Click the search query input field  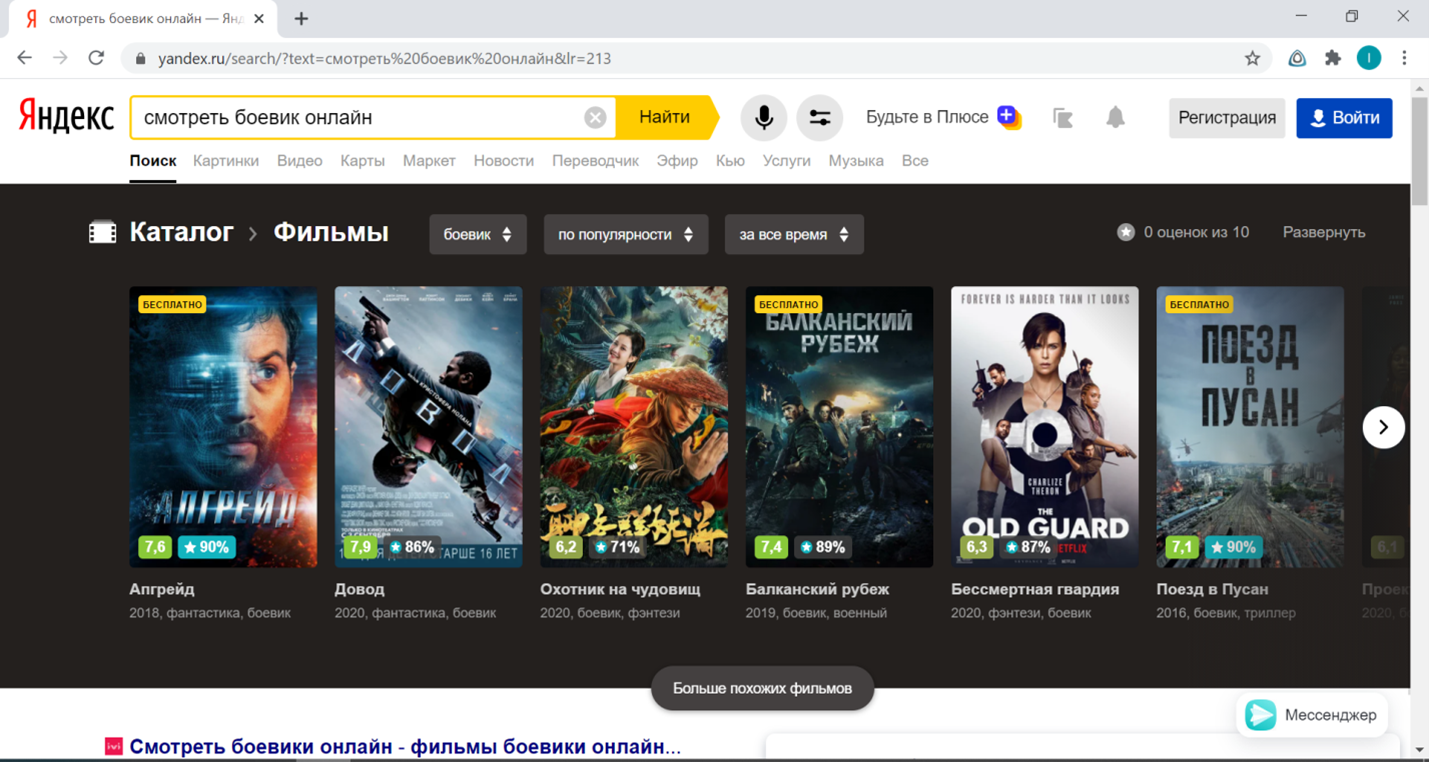point(360,118)
